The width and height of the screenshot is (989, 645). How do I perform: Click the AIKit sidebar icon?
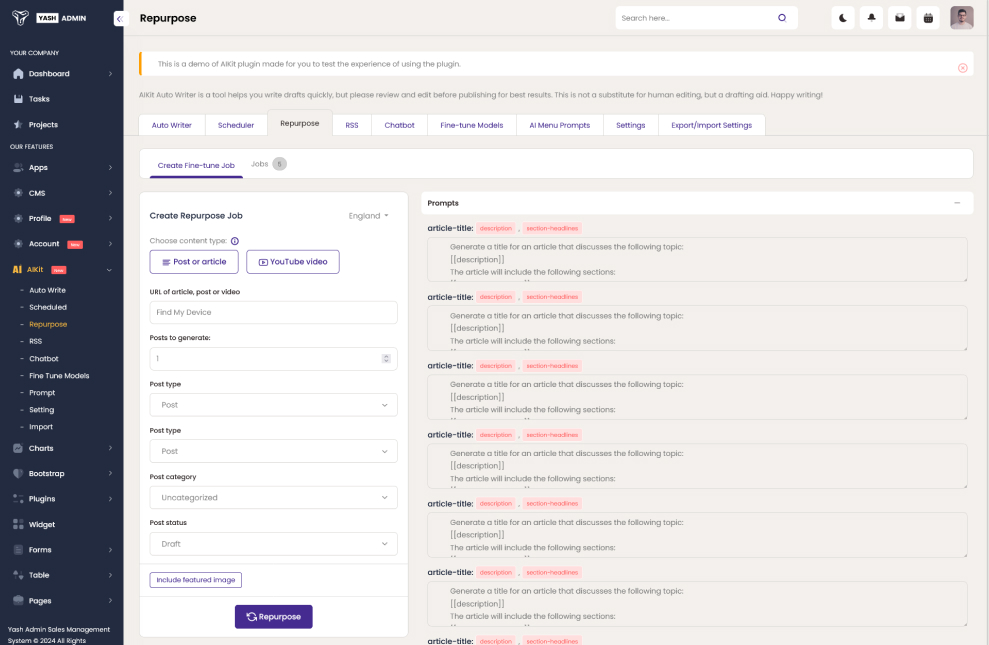click(x=17, y=269)
